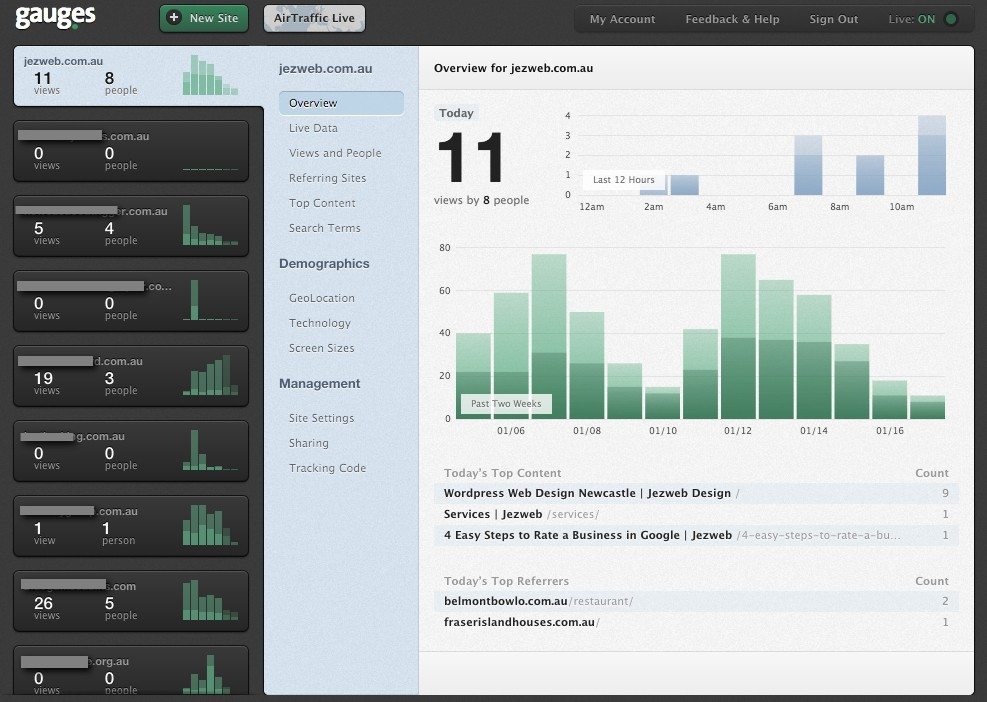Go to Referring Sites

[327, 178]
